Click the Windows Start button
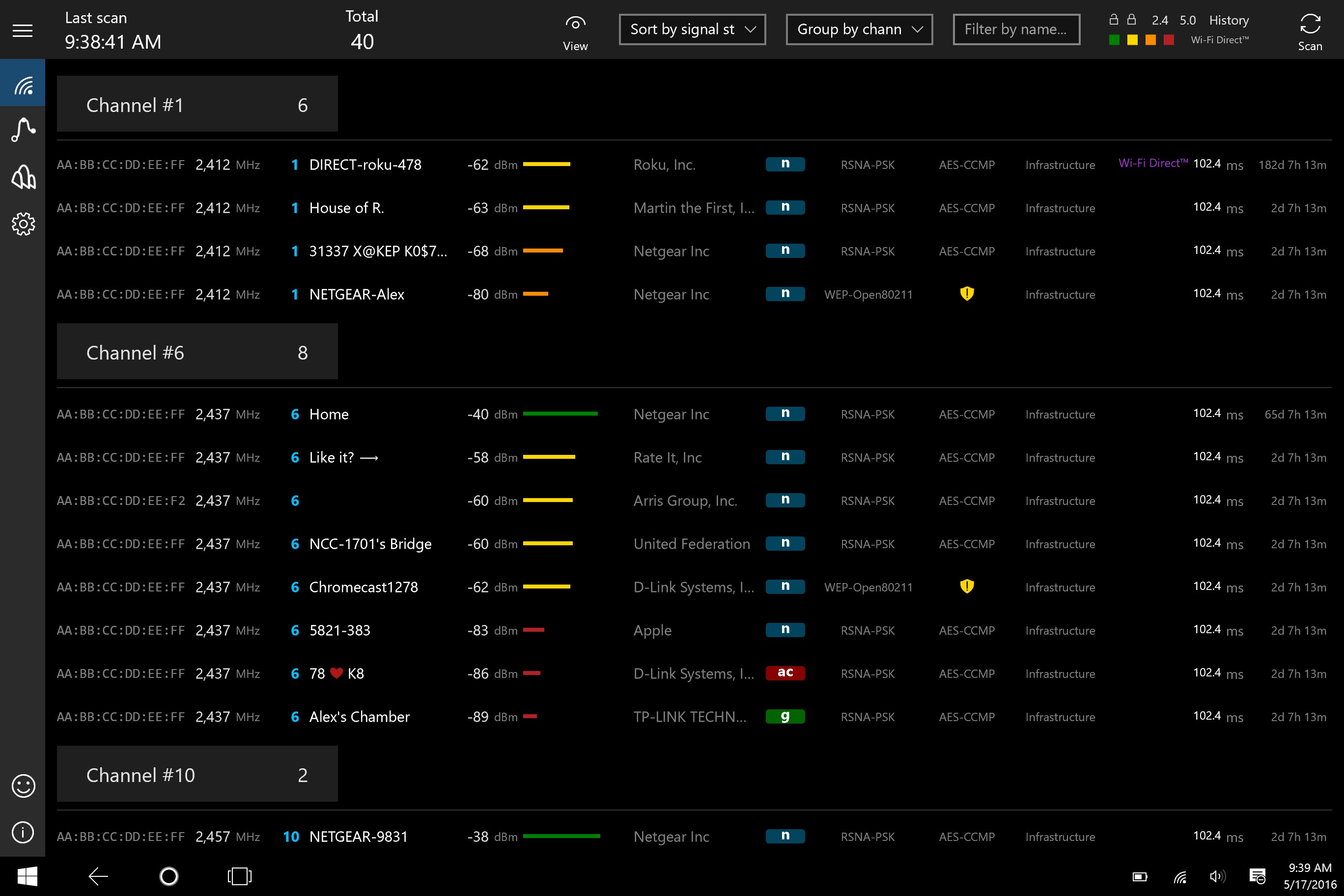 (27, 875)
